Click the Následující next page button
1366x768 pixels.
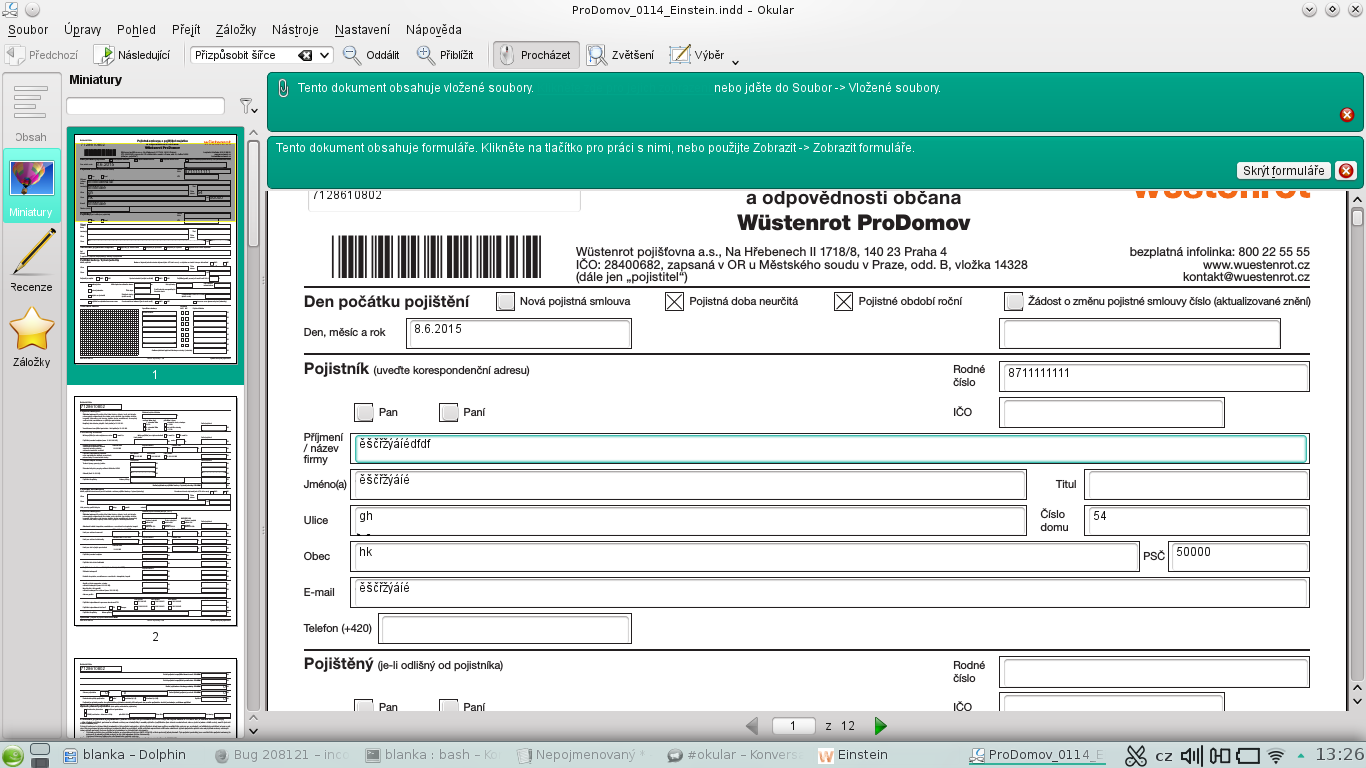tap(133, 55)
